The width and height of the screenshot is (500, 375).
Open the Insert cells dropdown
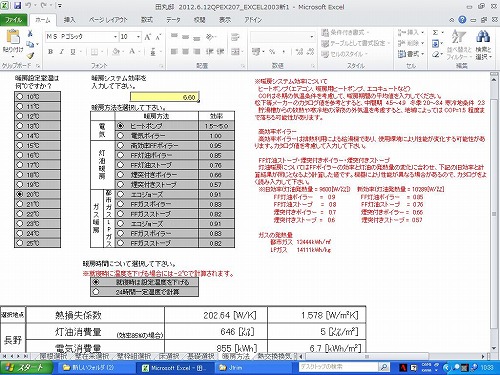click(x=411, y=33)
